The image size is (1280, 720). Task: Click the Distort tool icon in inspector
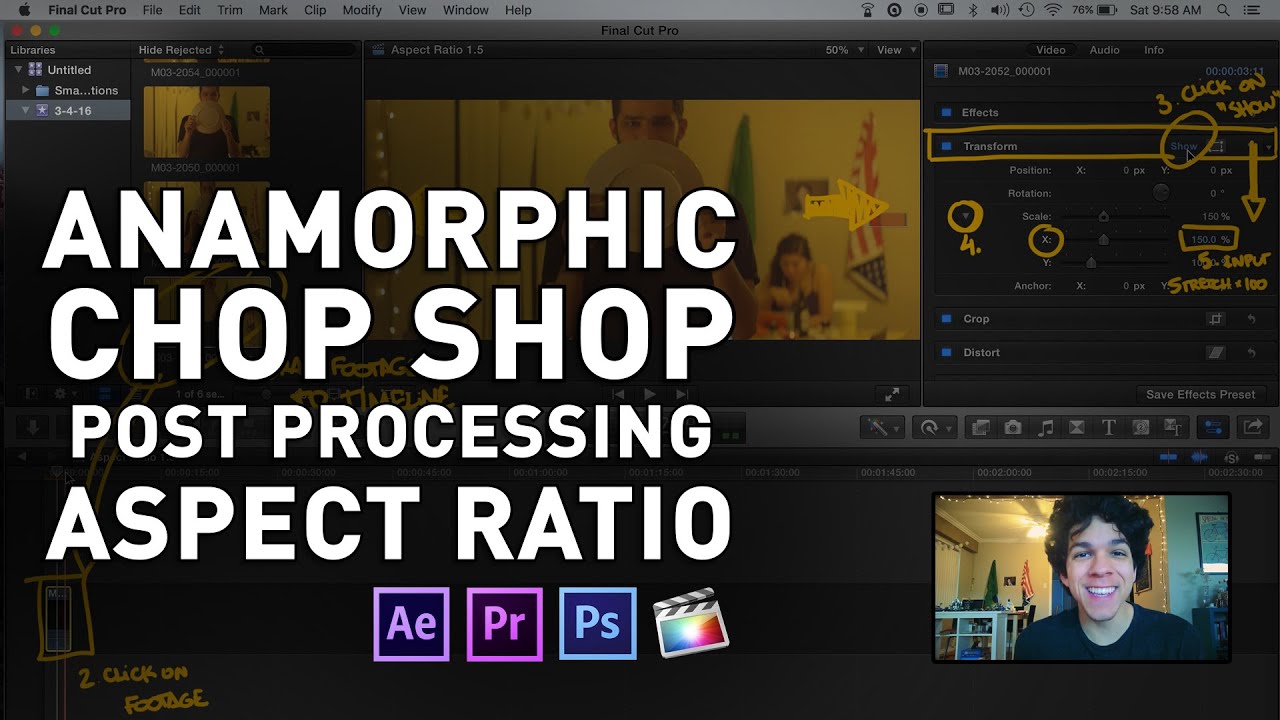tap(1216, 352)
